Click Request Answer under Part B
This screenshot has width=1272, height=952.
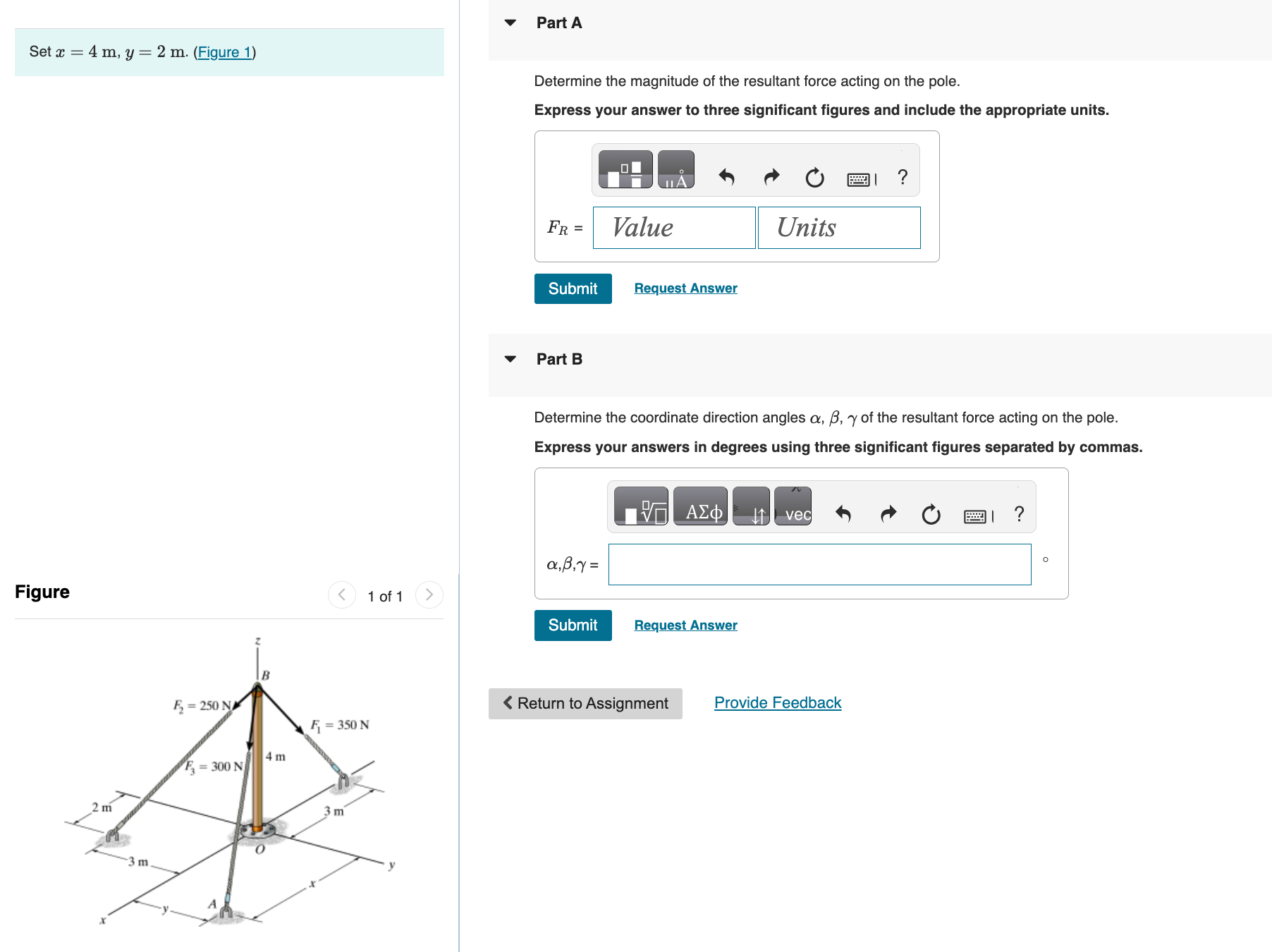tap(684, 625)
